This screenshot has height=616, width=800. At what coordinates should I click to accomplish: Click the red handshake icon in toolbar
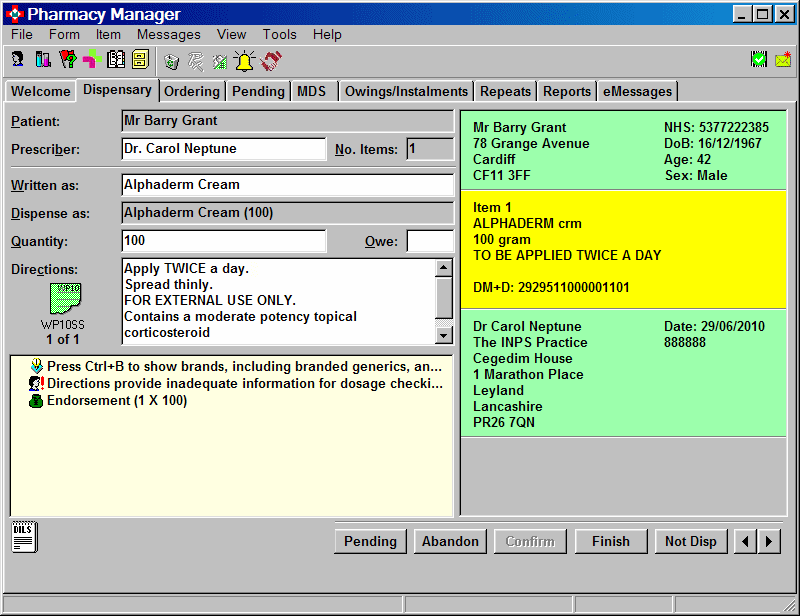click(x=271, y=61)
